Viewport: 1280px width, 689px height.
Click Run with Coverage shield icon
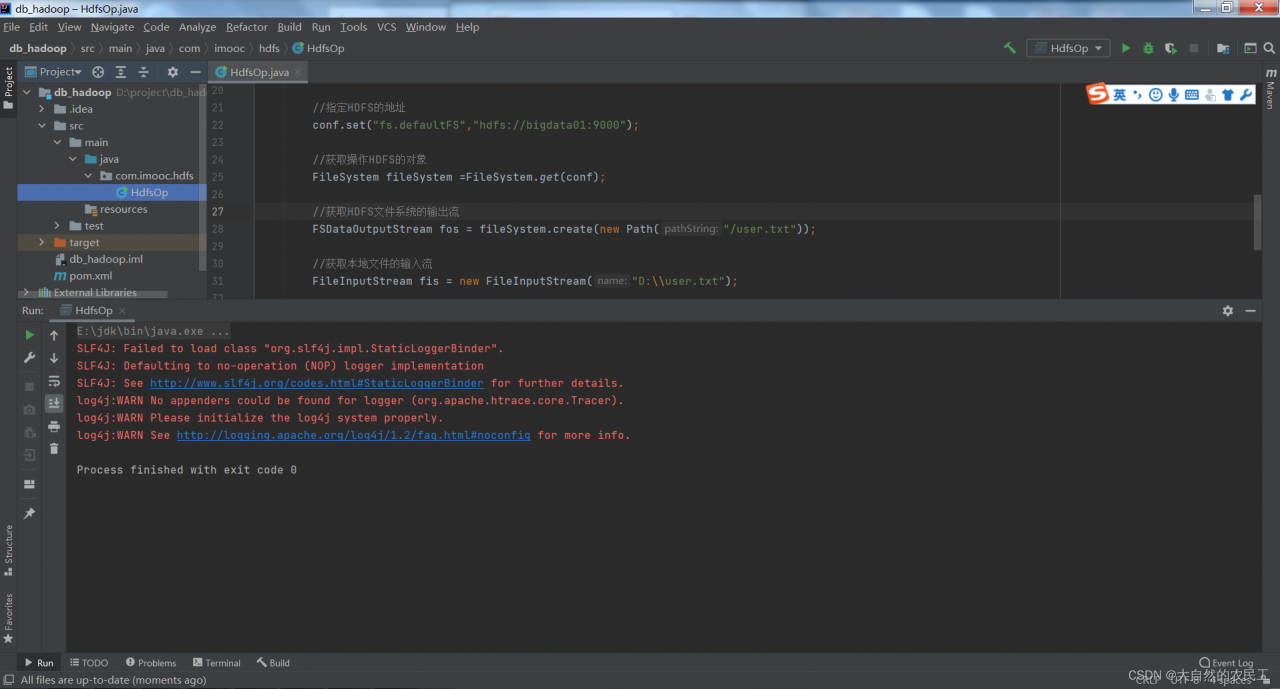coord(1169,48)
